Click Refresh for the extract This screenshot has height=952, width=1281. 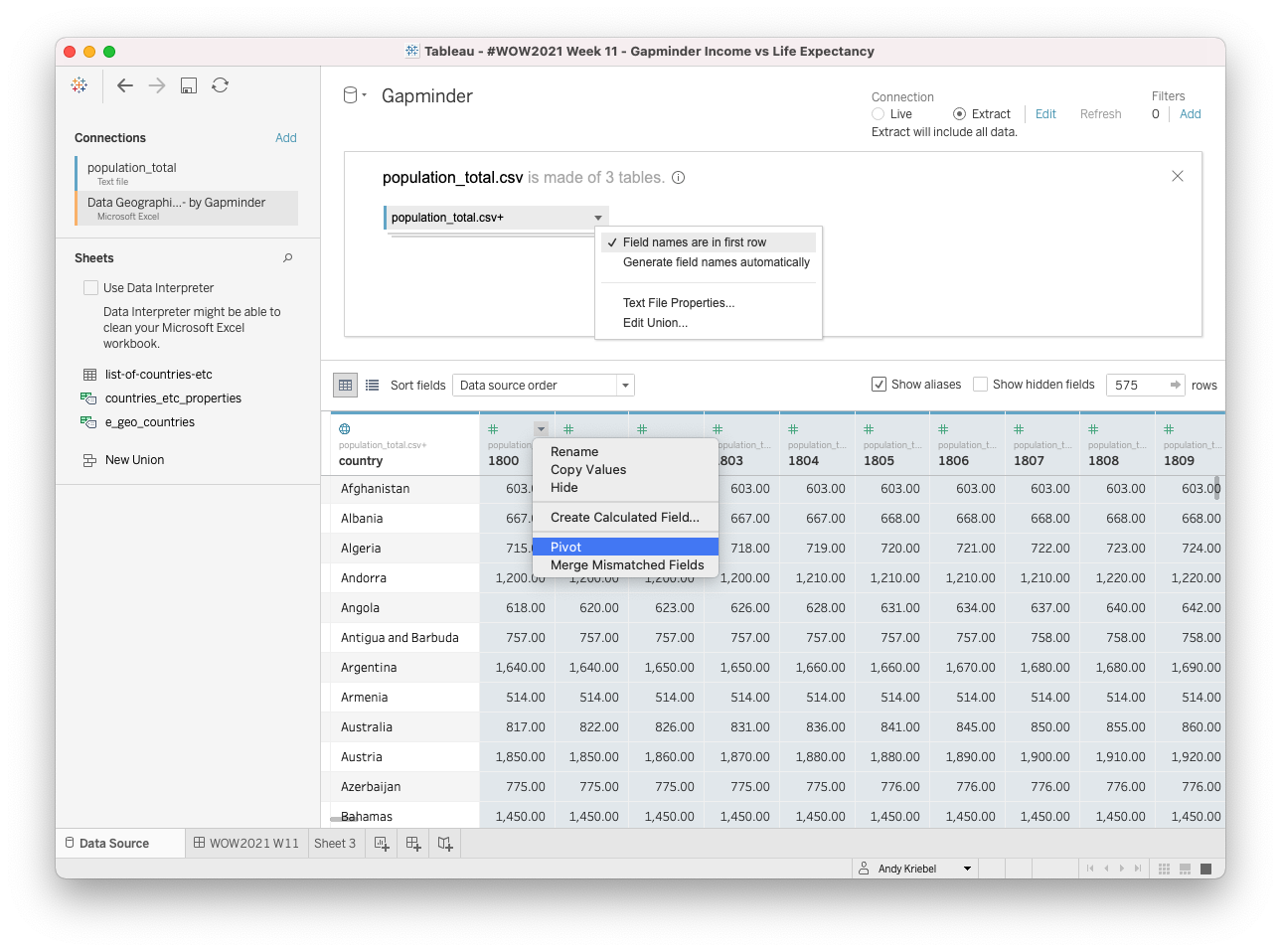pos(1100,114)
